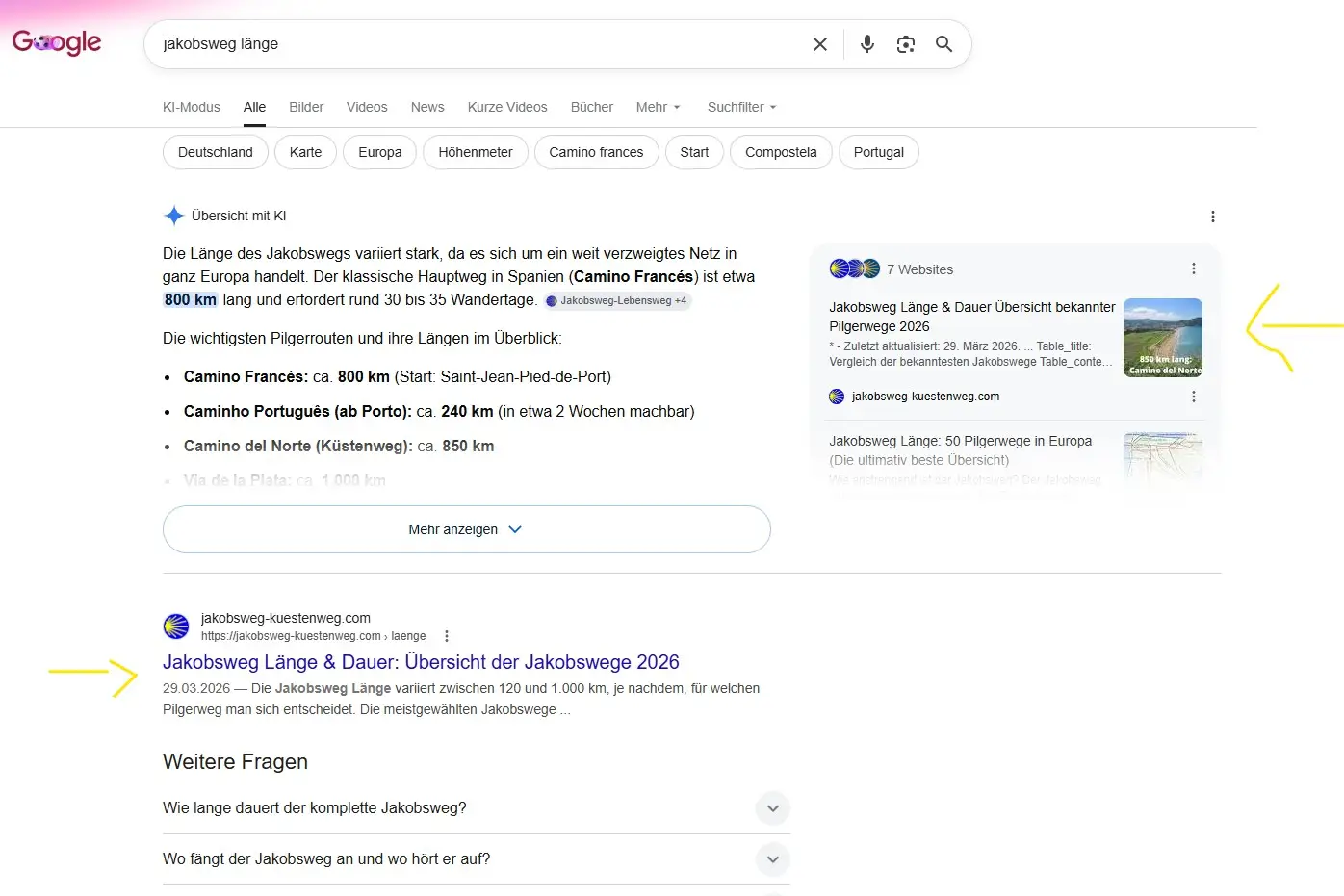The image size is (1344, 896).
Task: Select the Europa filter chip
Action: pos(380,152)
